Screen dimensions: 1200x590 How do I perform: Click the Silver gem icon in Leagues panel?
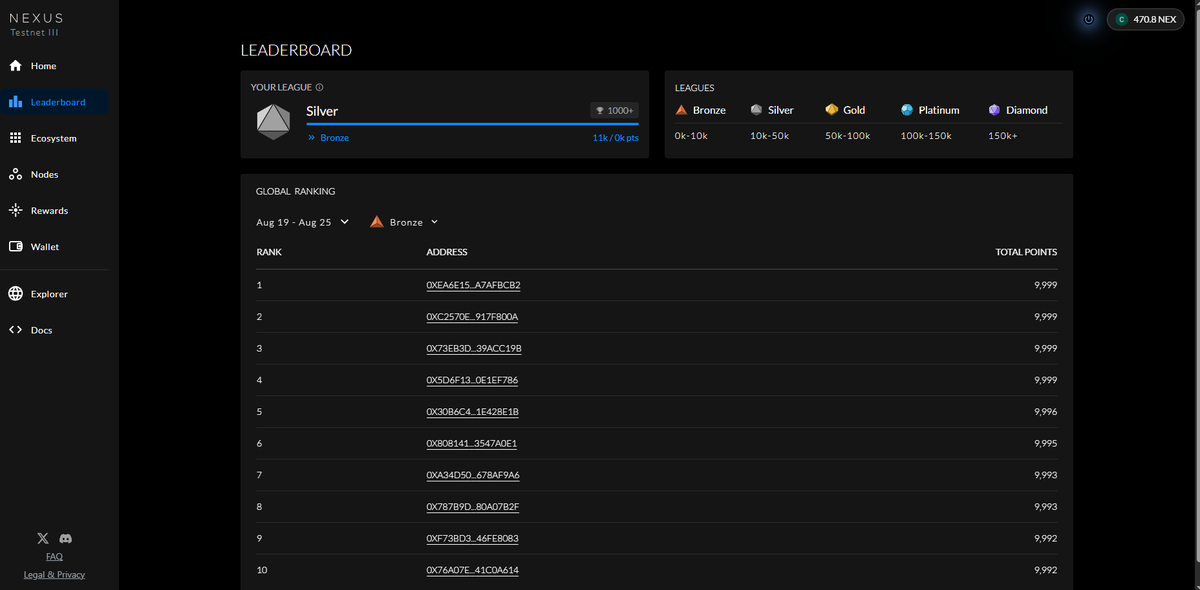(756, 110)
